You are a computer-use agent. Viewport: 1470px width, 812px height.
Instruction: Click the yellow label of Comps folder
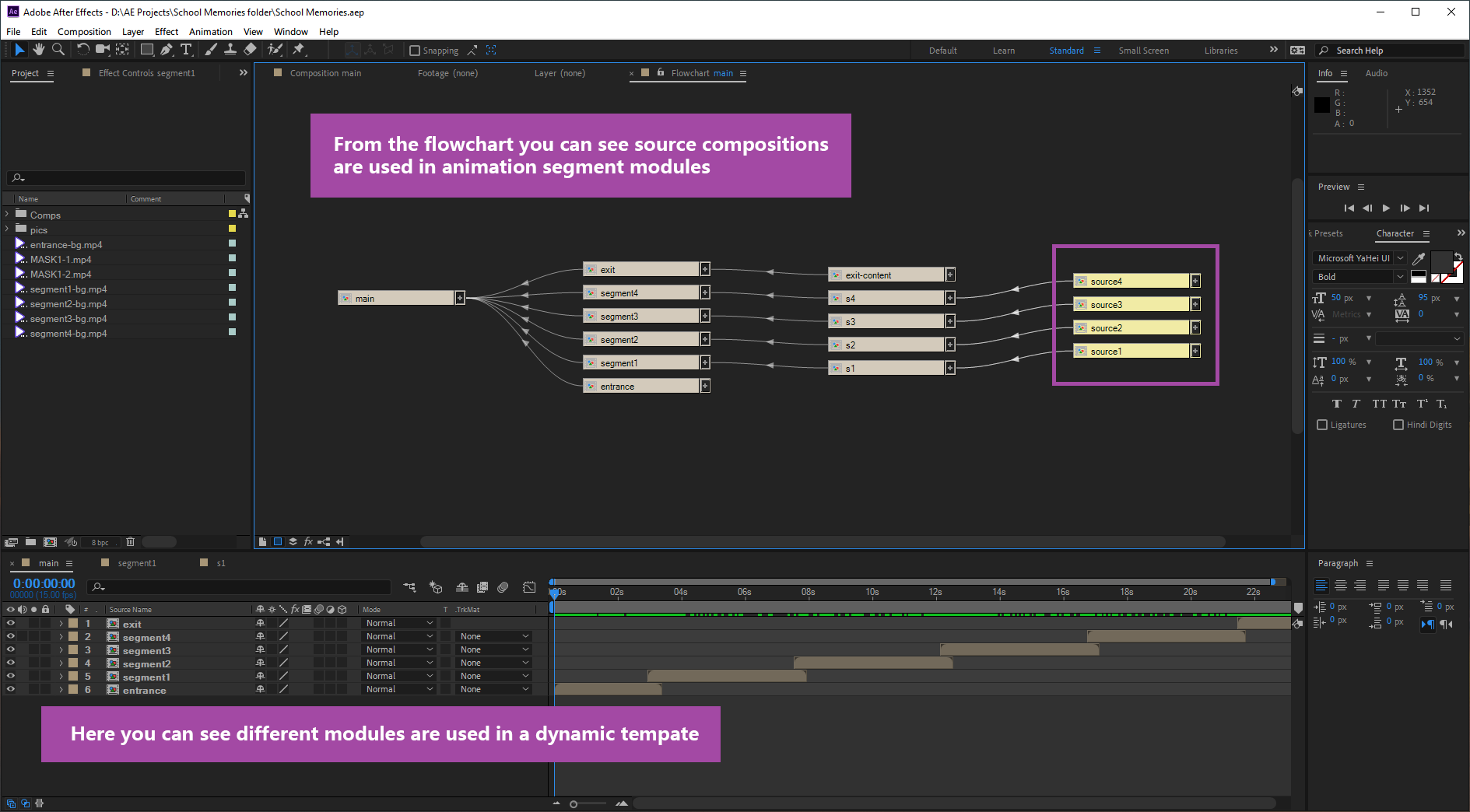(x=232, y=214)
